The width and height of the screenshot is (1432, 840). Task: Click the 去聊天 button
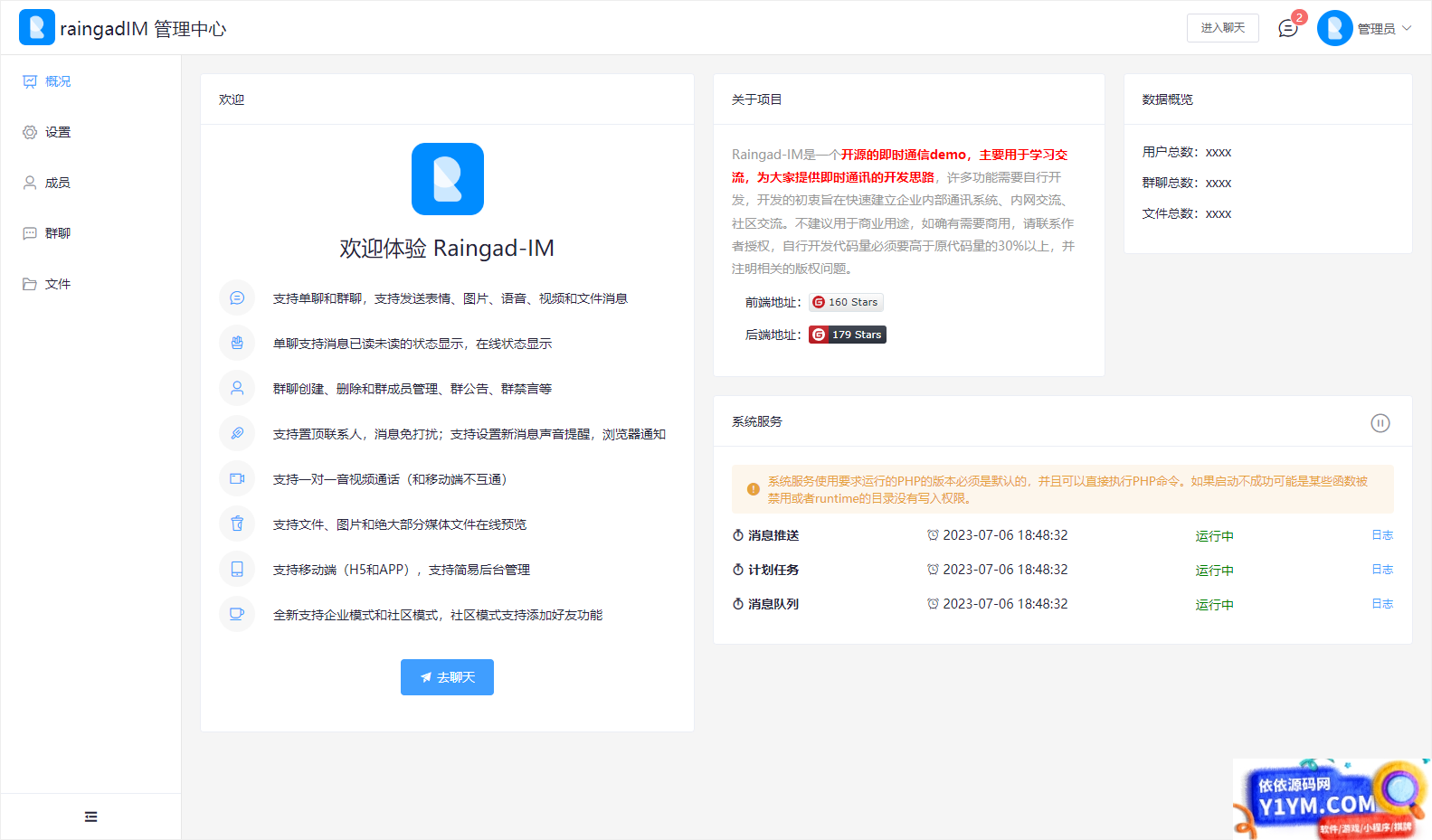click(447, 677)
